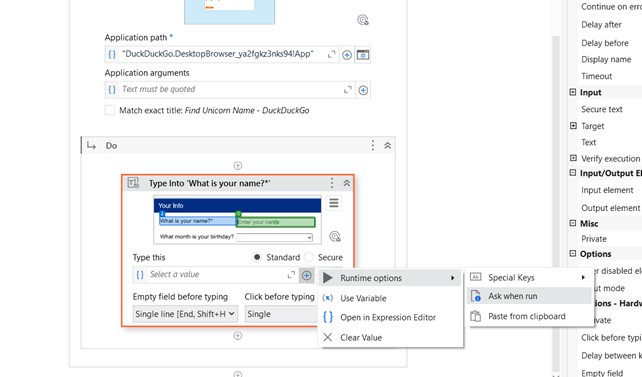Image resolution: width=642 pixels, height=377 pixels.
Task: Open the Runtime options submenu
Action: click(x=390, y=278)
